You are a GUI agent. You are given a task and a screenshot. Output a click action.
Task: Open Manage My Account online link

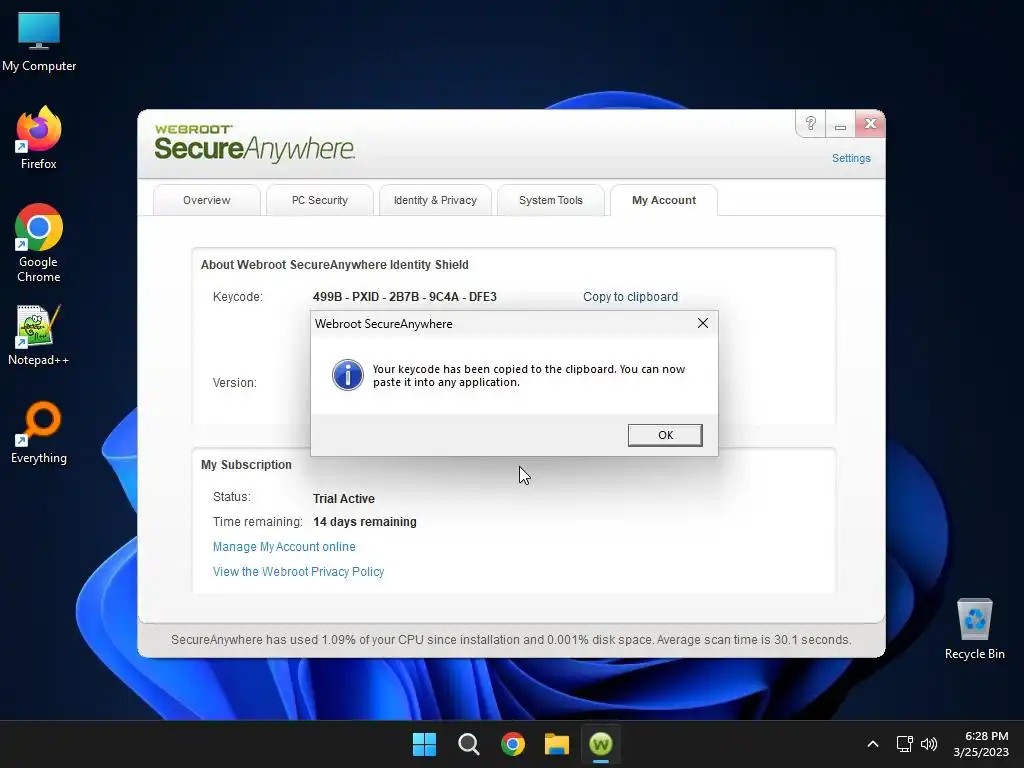pos(284,547)
